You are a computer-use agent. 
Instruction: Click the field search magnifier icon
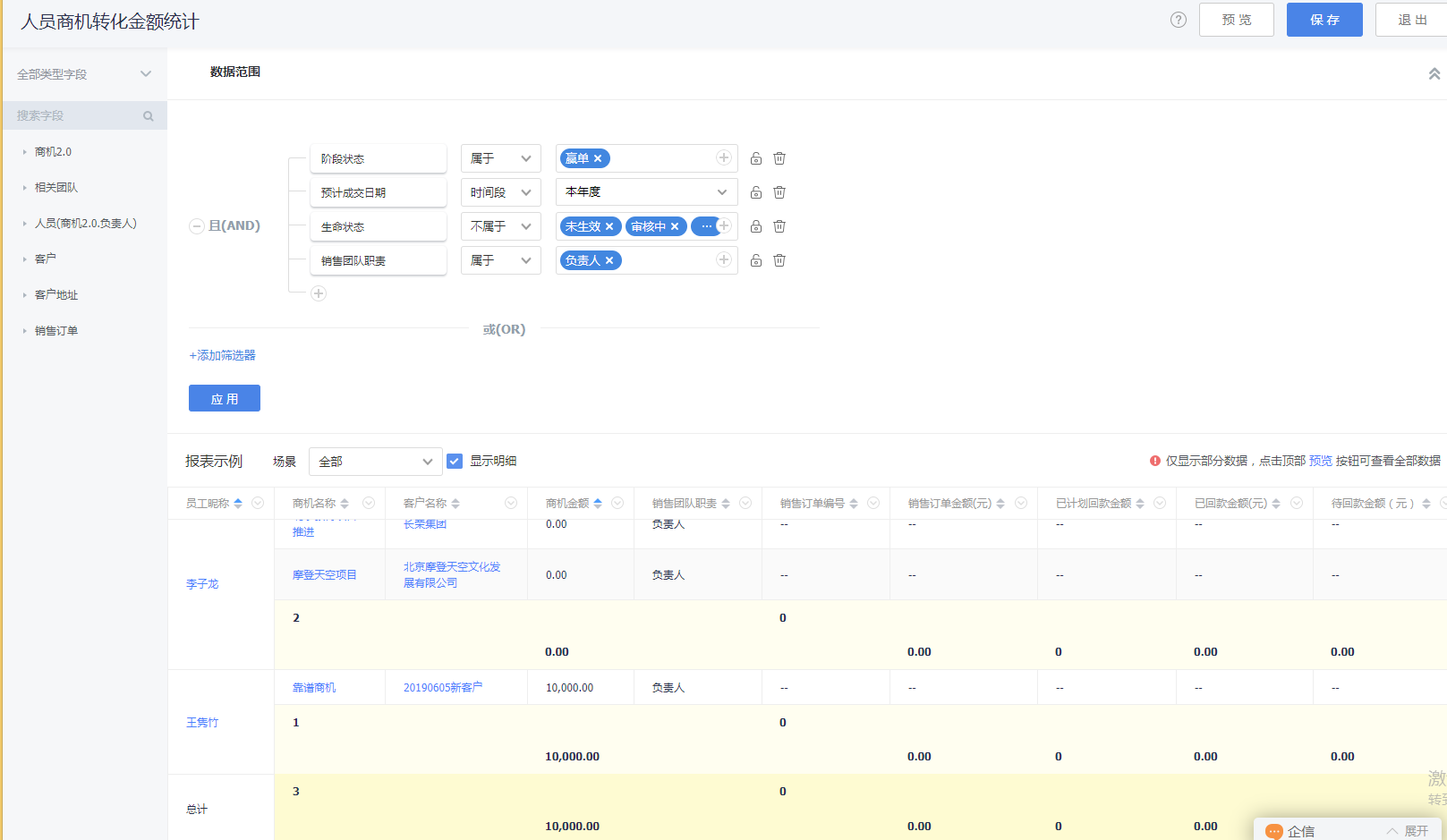(x=149, y=116)
